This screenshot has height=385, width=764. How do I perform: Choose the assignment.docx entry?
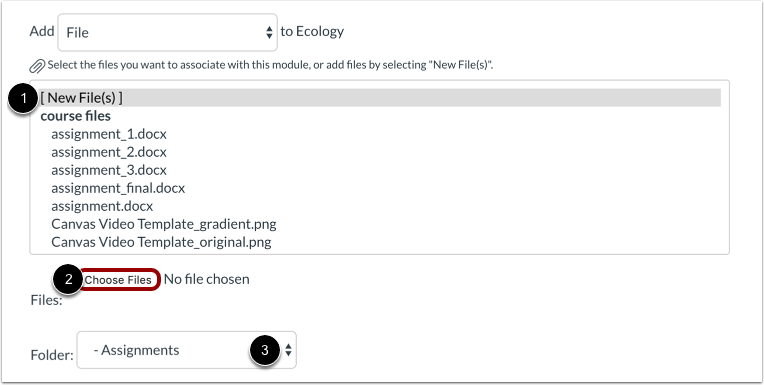click(102, 206)
